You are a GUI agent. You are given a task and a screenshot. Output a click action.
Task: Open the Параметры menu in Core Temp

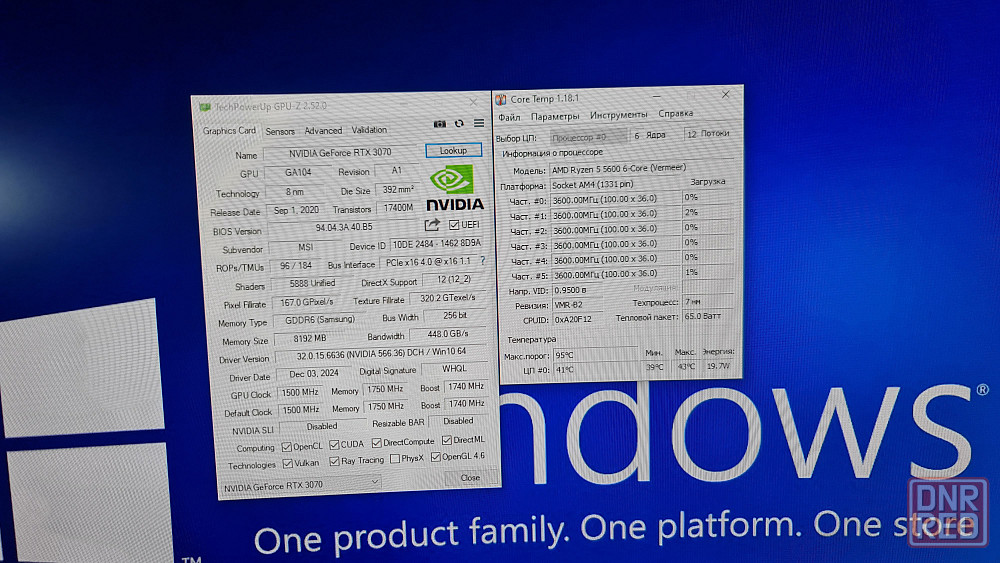pos(555,116)
